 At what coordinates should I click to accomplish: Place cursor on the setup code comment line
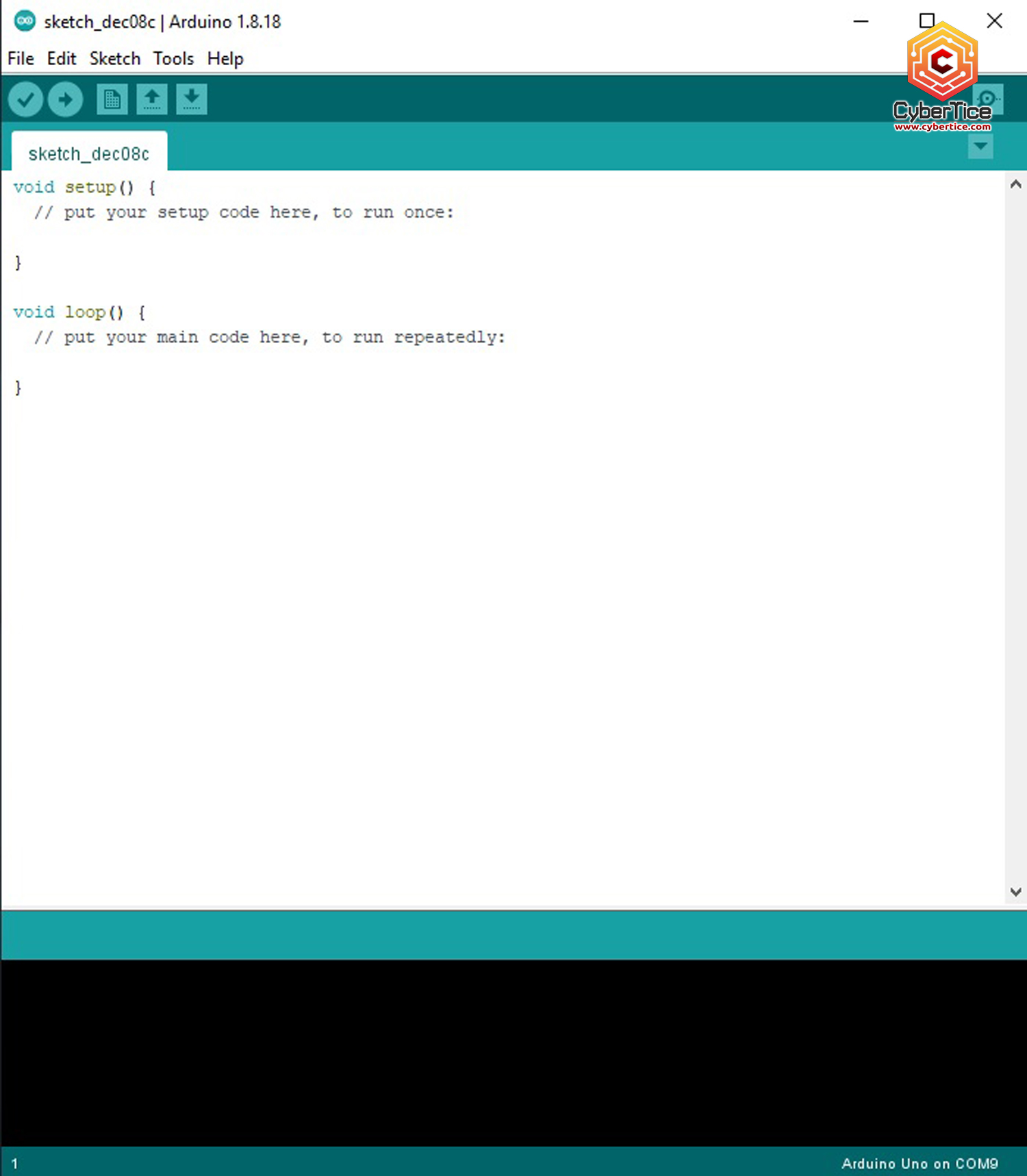coord(244,212)
